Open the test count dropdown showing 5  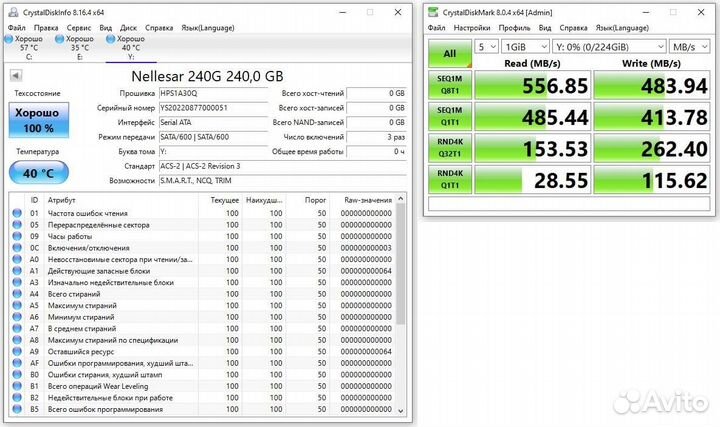coord(486,47)
